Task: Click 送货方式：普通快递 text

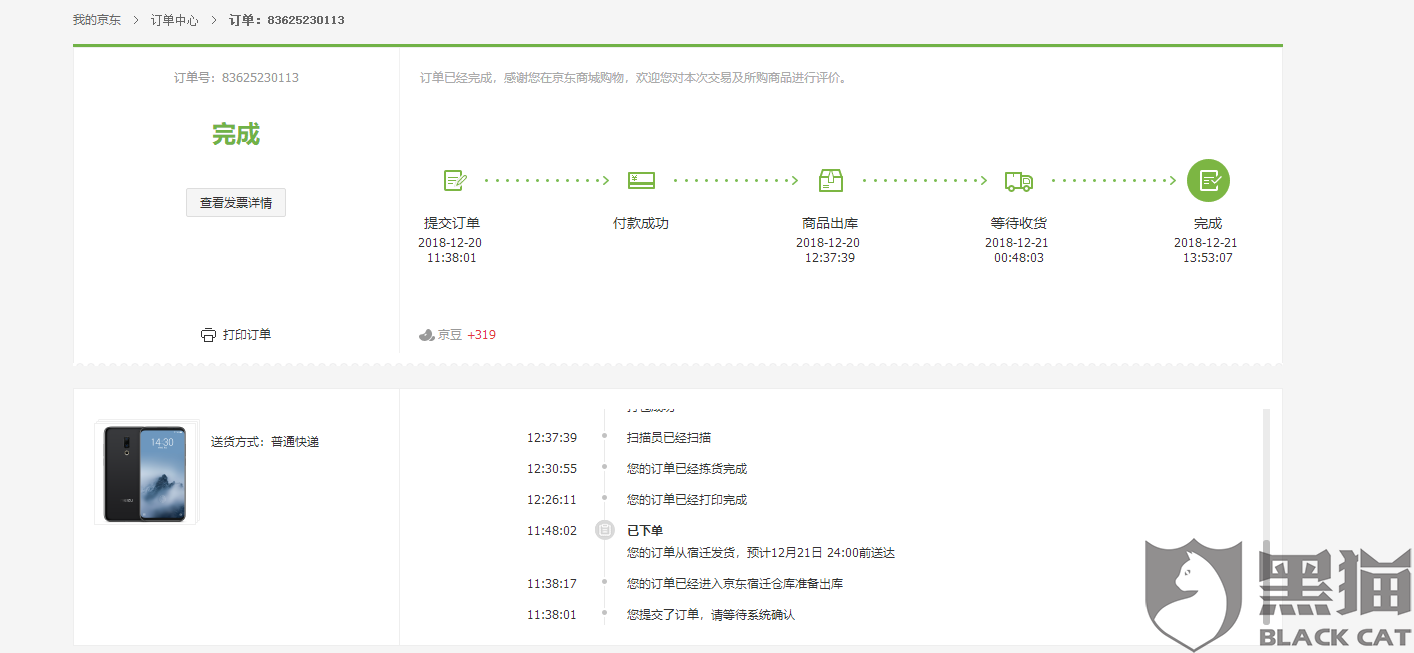Action: tap(265, 442)
